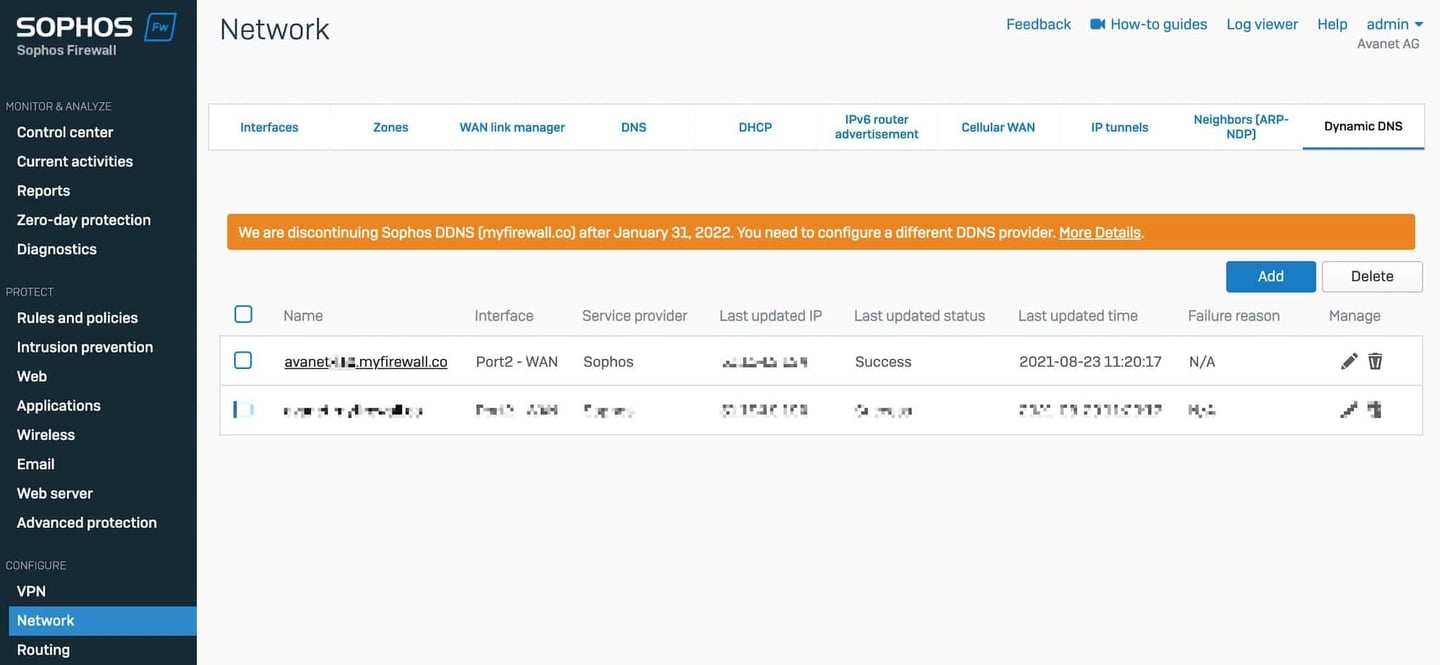Image resolution: width=1440 pixels, height=665 pixels.
Task: Edit the blurred second DDNS row
Action: 1349,409
